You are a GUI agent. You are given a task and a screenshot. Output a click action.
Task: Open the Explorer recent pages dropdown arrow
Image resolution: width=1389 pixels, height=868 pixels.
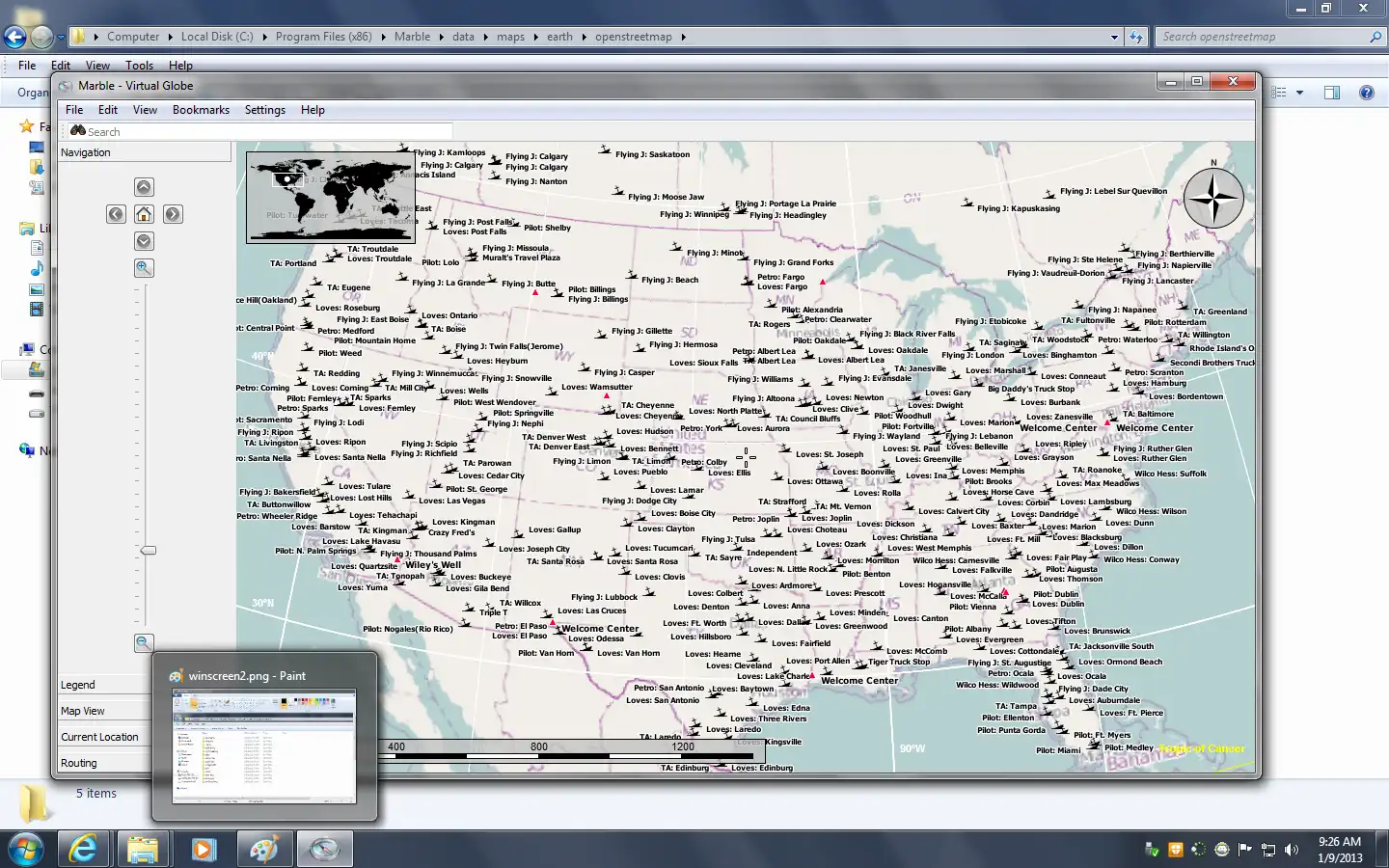point(61,38)
